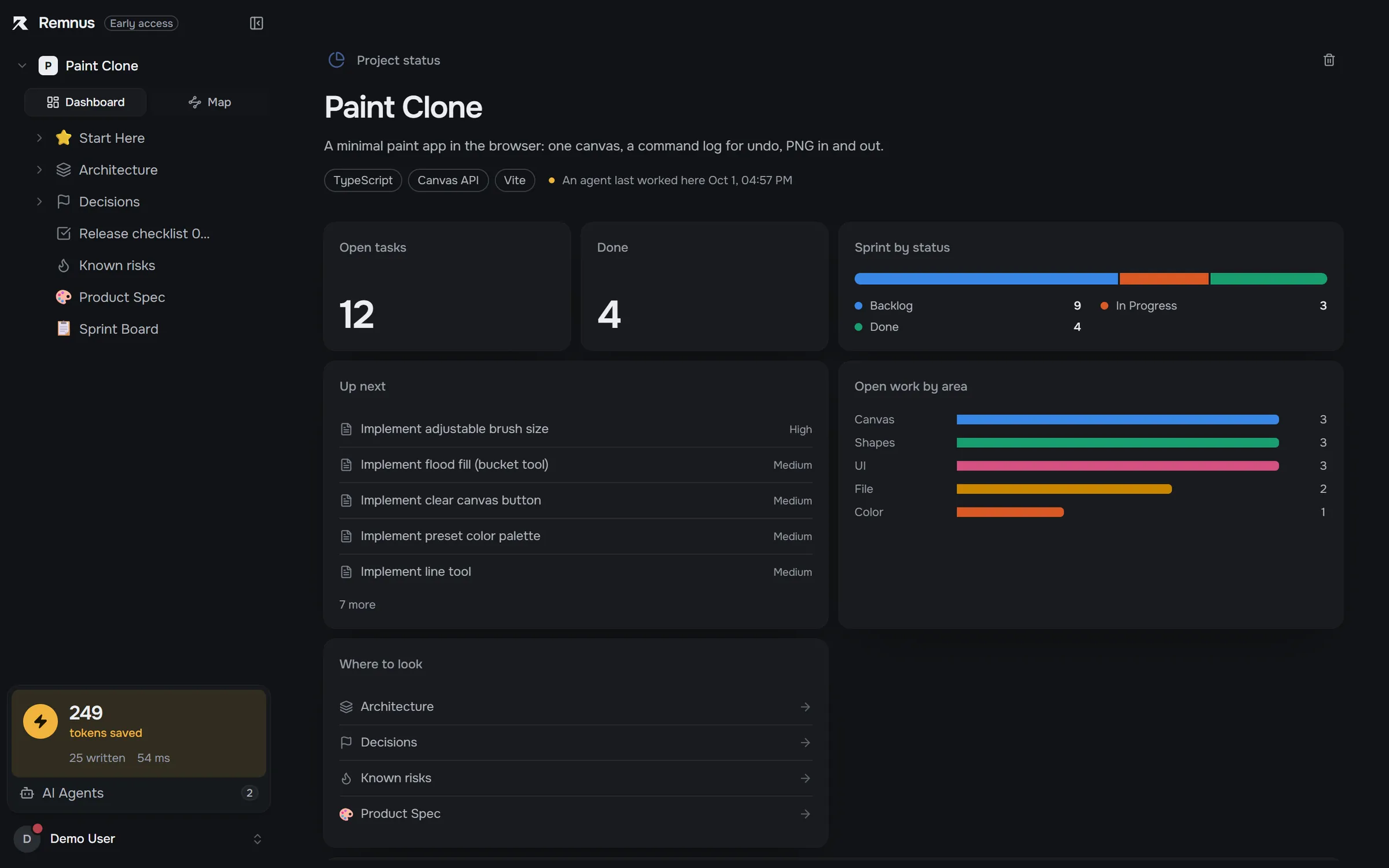Click the orange In Progress sprint segment
This screenshot has width=1389, height=868.
(x=1164, y=279)
